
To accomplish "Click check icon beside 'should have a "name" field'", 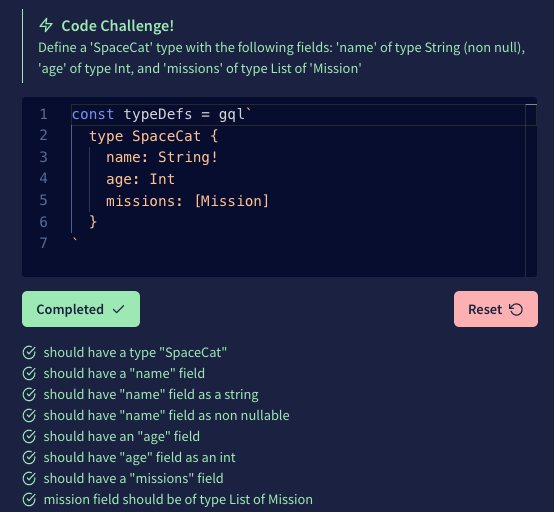I will point(29,373).
